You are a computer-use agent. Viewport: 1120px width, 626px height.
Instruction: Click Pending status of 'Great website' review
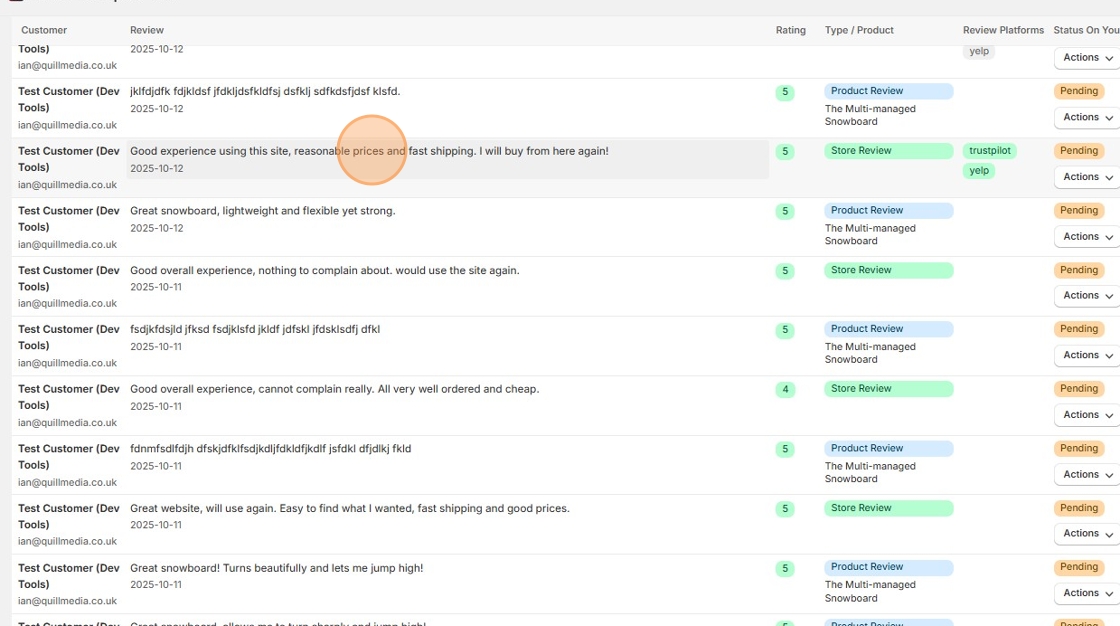1079,508
